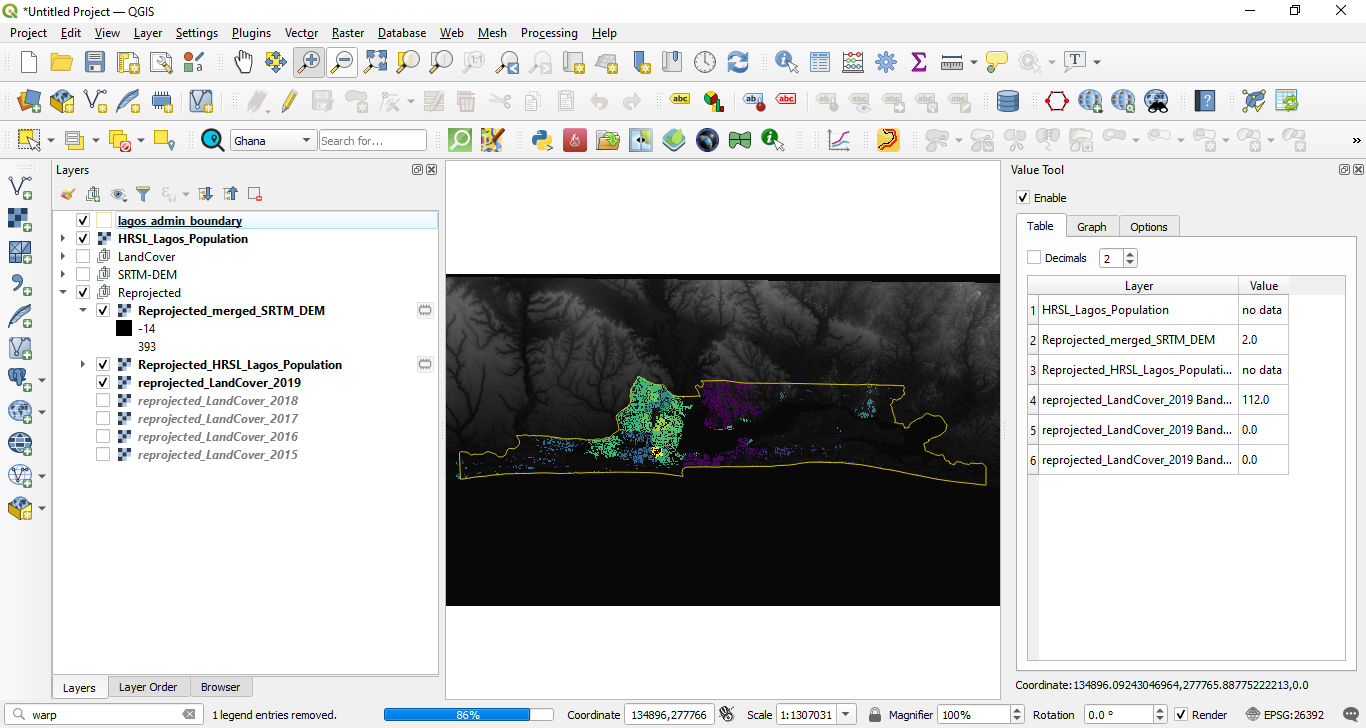The image size is (1366, 728).
Task: Open the Python console
Action: pyautogui.click(x=542, y=140)
